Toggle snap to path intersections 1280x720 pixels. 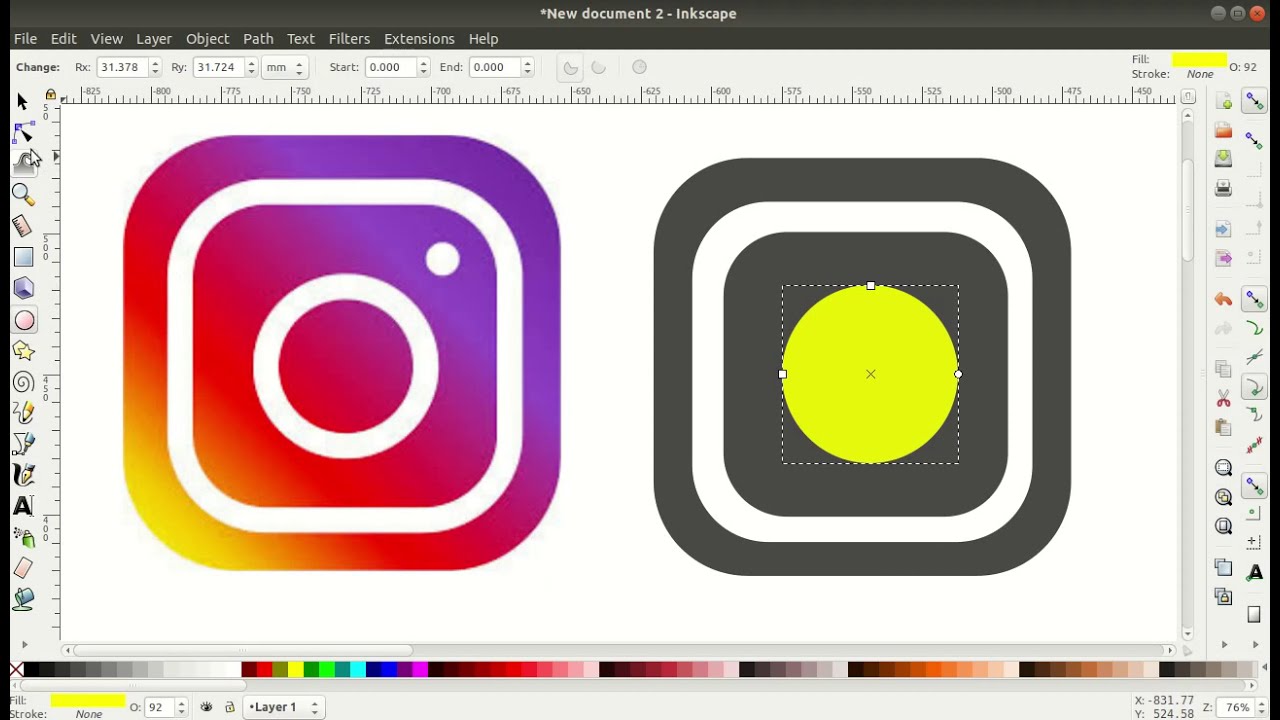(1254, 357)
